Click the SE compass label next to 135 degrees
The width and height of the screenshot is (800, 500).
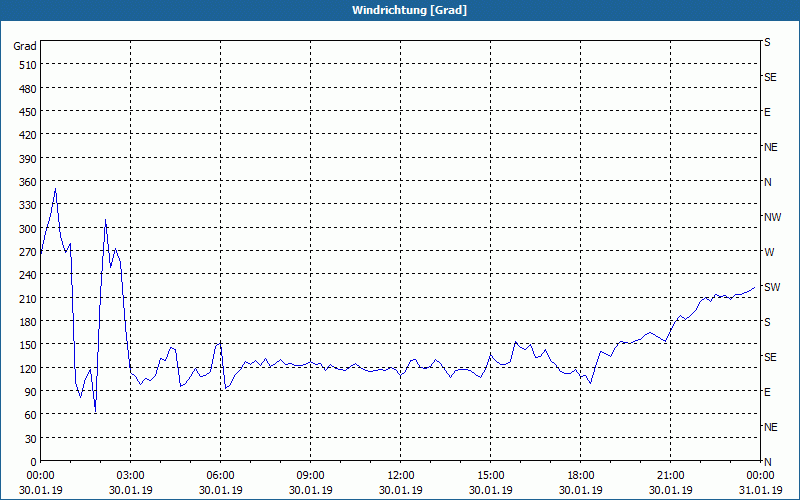coord(770,357)
